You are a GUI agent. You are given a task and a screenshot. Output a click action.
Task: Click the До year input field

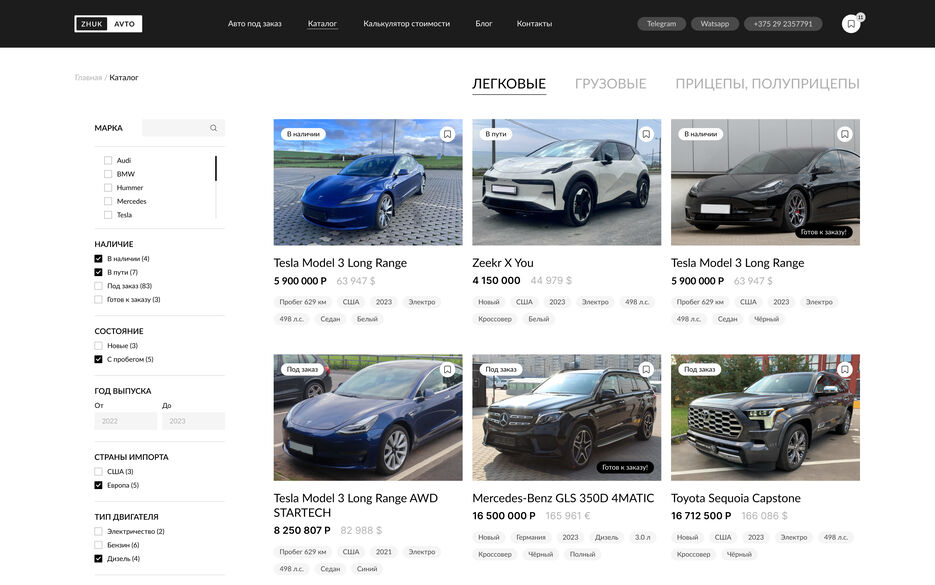tap(193, 421)
